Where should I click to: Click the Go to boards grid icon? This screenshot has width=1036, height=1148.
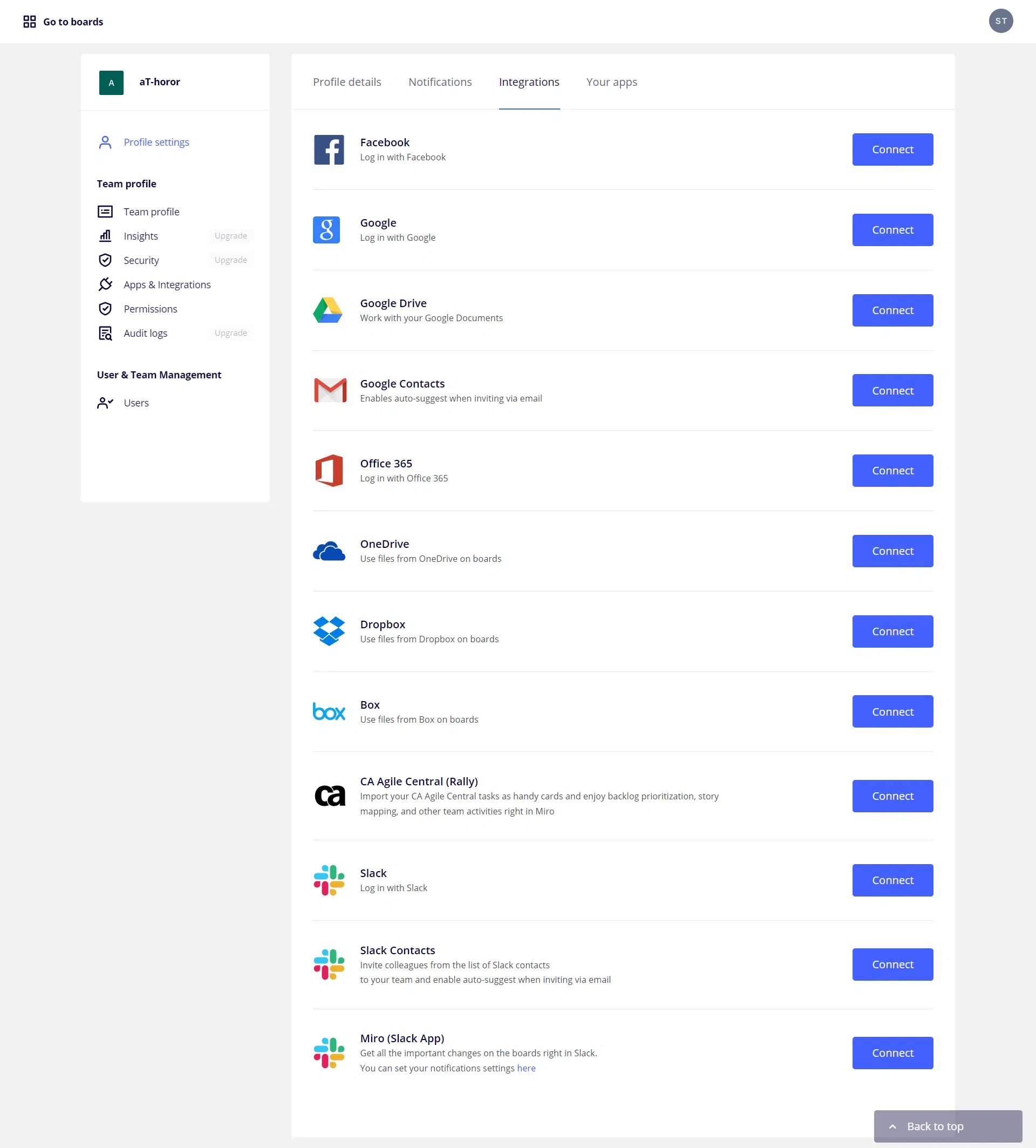coord(30,22)
